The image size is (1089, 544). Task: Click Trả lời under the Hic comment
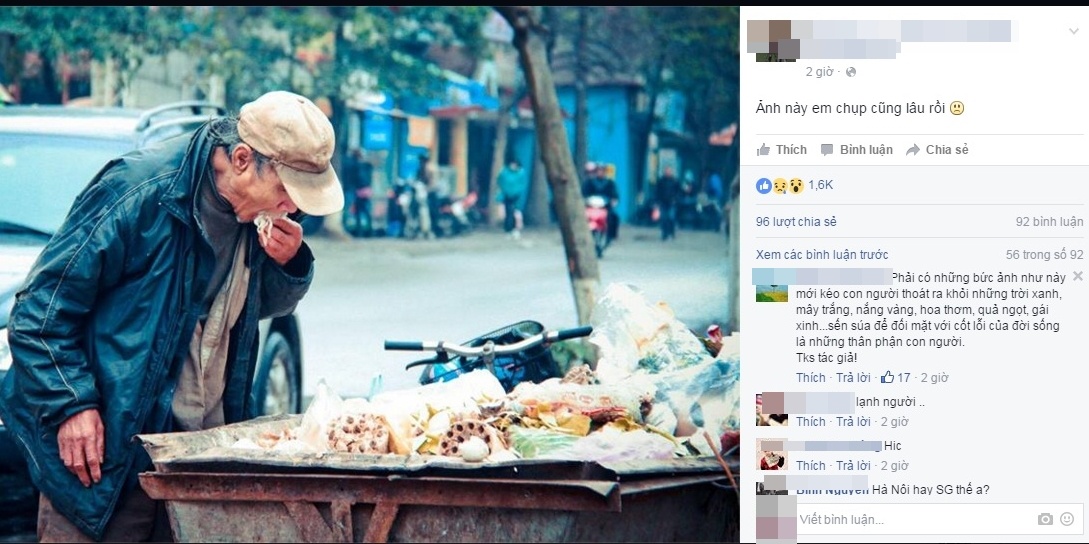(853, 465)
